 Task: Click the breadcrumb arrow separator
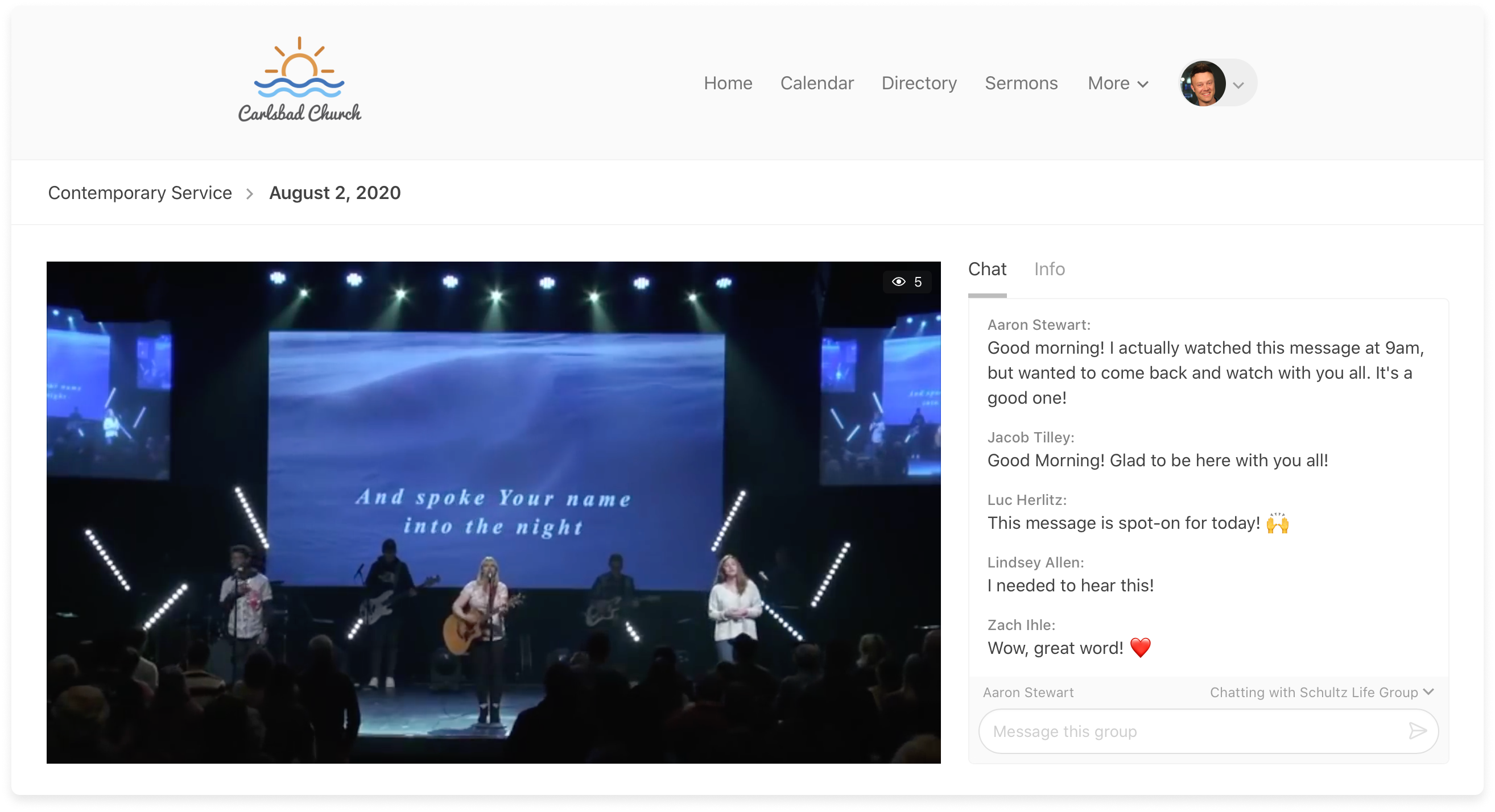pyautogui.click(x=250, y=194)
